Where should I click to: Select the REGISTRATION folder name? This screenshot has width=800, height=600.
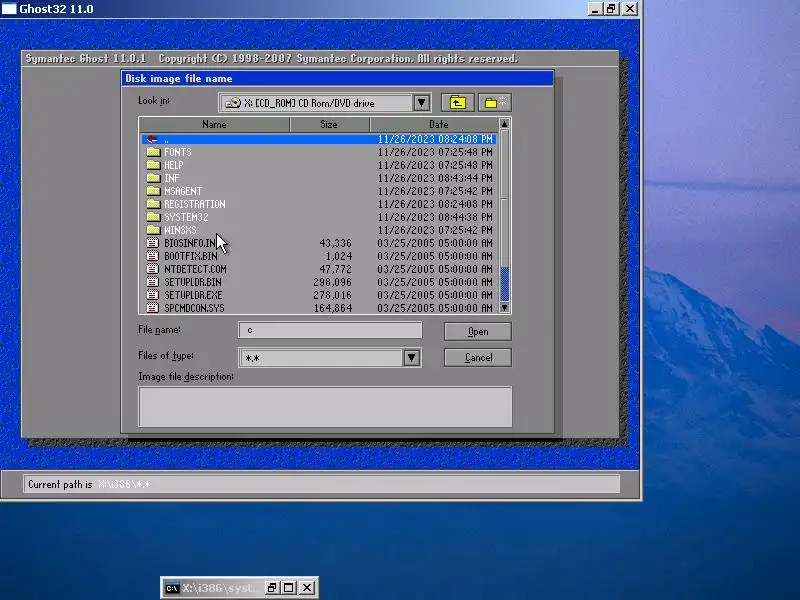click(x=194, y=204)
